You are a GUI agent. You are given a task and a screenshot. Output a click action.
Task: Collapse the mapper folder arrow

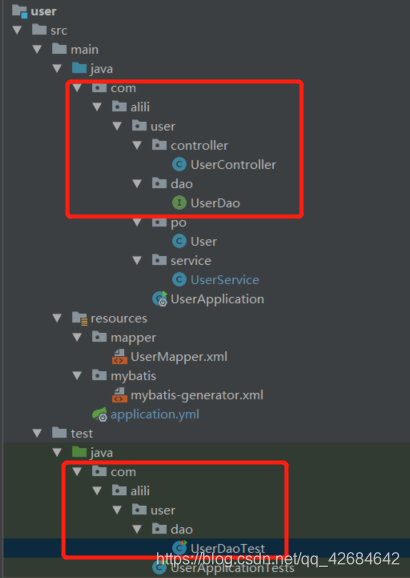[77, 338]
